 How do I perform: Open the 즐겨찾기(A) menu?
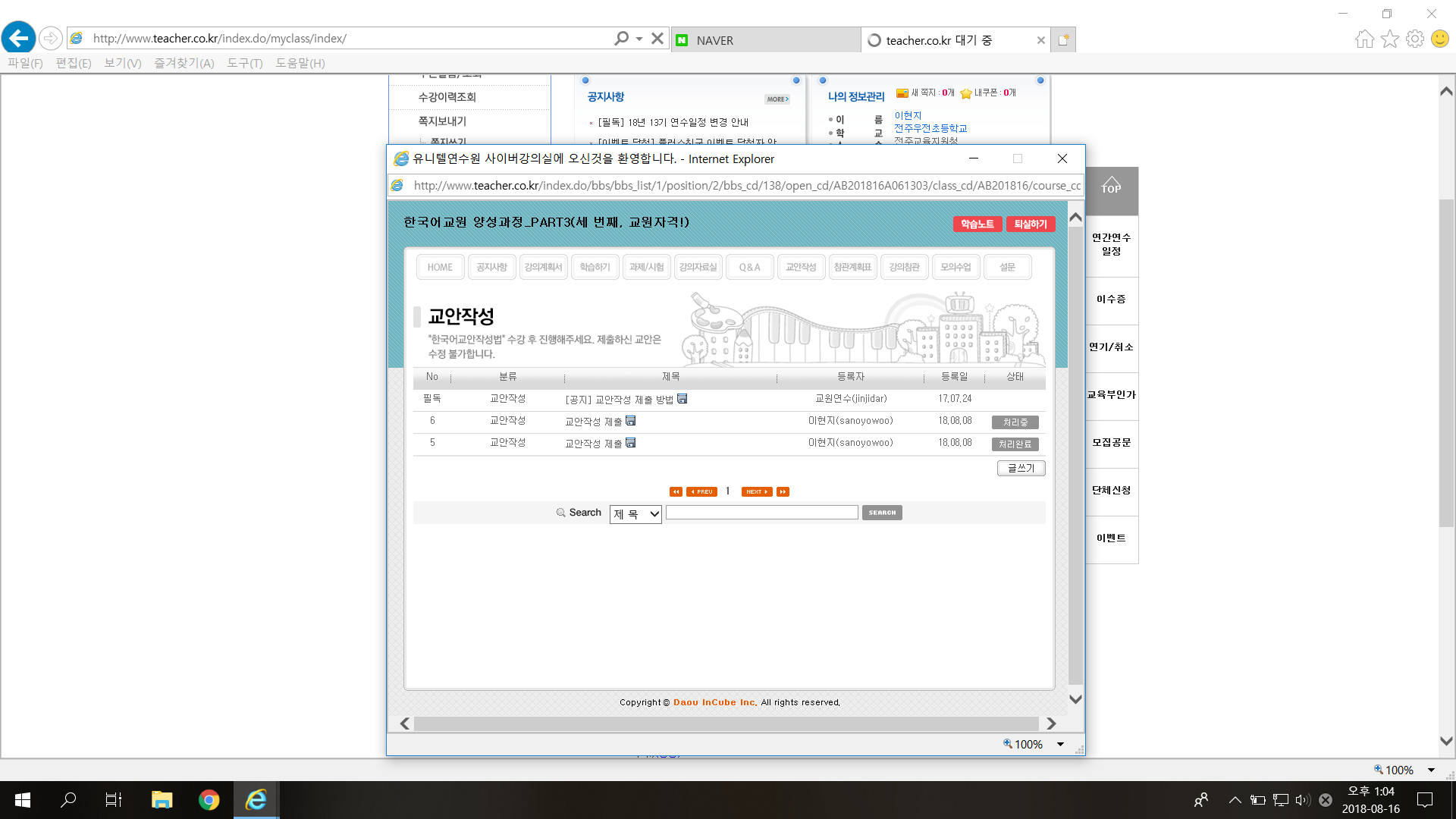[x=184, y=63]
